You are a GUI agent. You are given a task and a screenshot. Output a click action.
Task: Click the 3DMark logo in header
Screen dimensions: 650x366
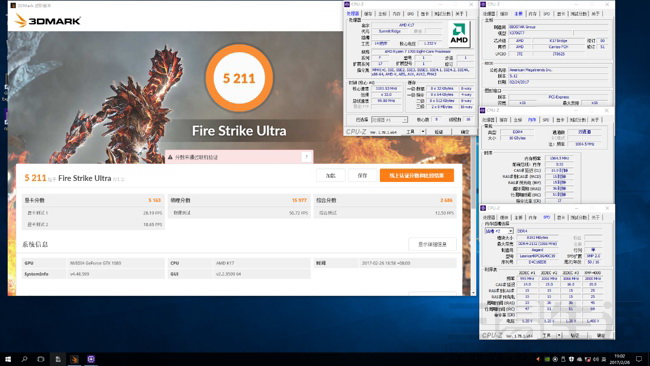[x=47, y=20]
